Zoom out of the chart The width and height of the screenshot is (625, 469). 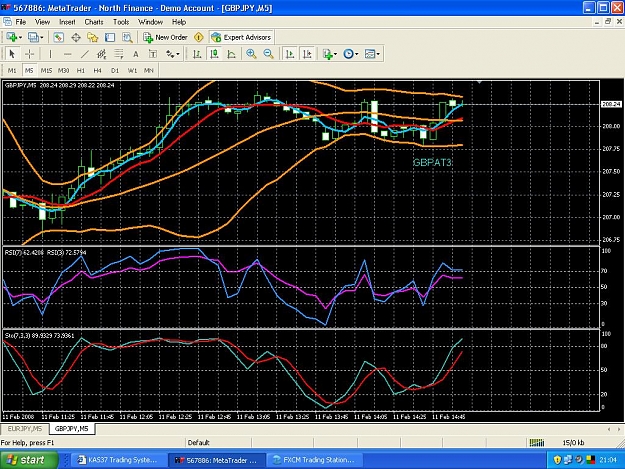click(x=269, y=54)
